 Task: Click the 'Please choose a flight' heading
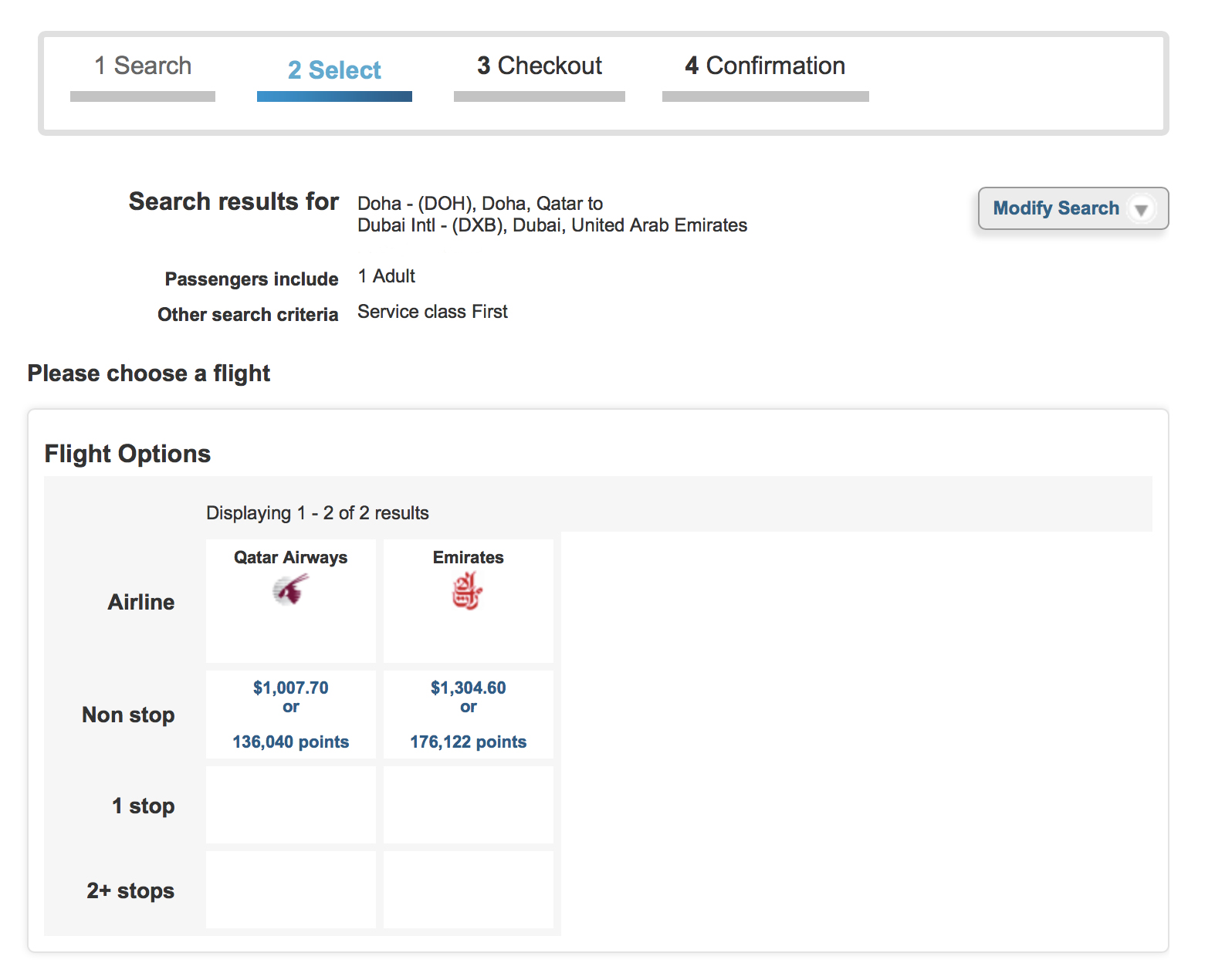pyautogui.click(x=149, y=373)
